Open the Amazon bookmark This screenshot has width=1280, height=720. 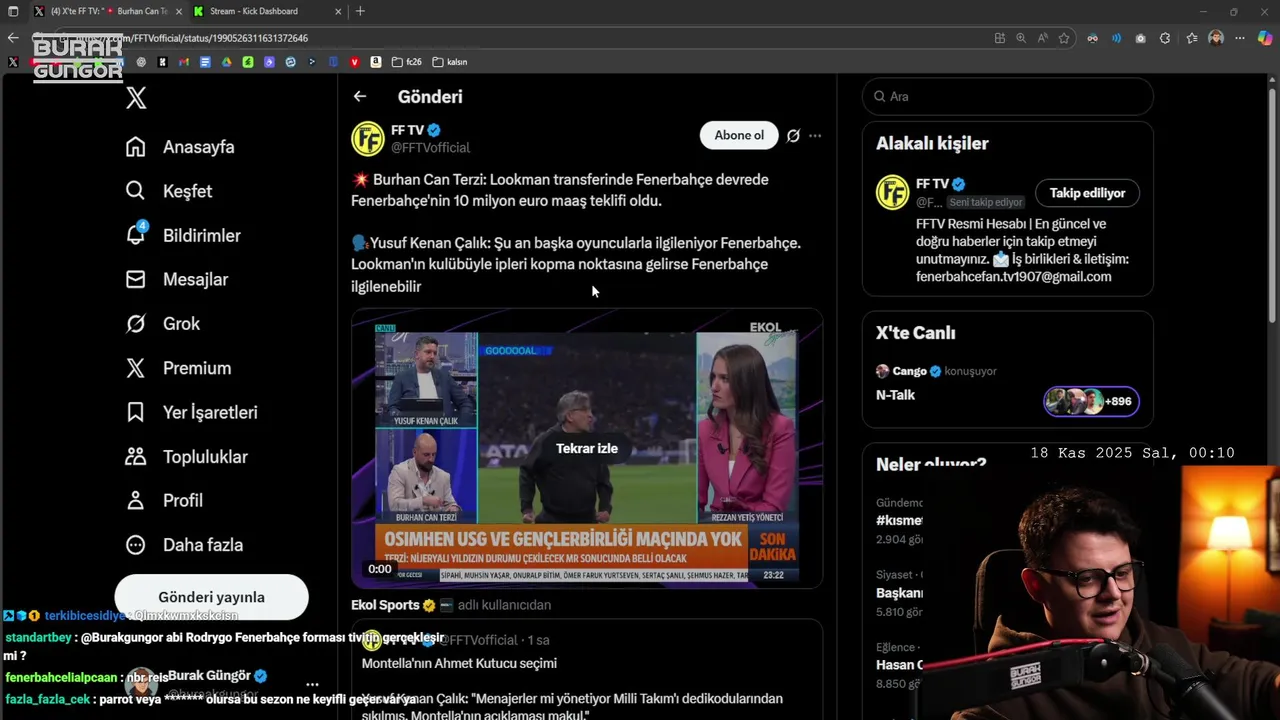coord(376,62)
